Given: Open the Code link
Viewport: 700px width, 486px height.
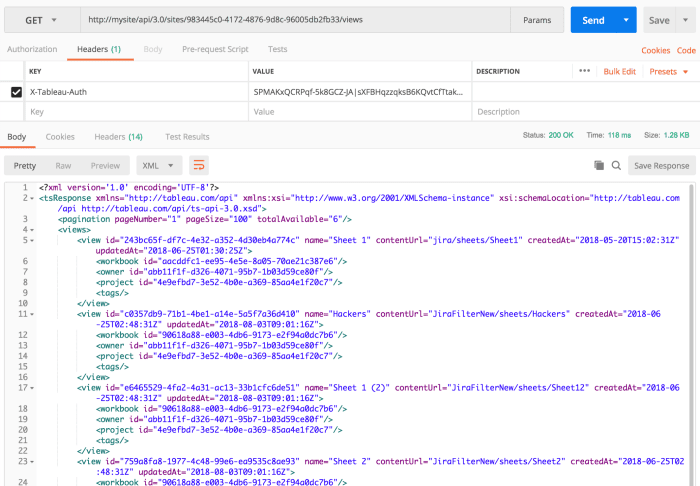Looking at the screenshot, I should click(686, 50).
